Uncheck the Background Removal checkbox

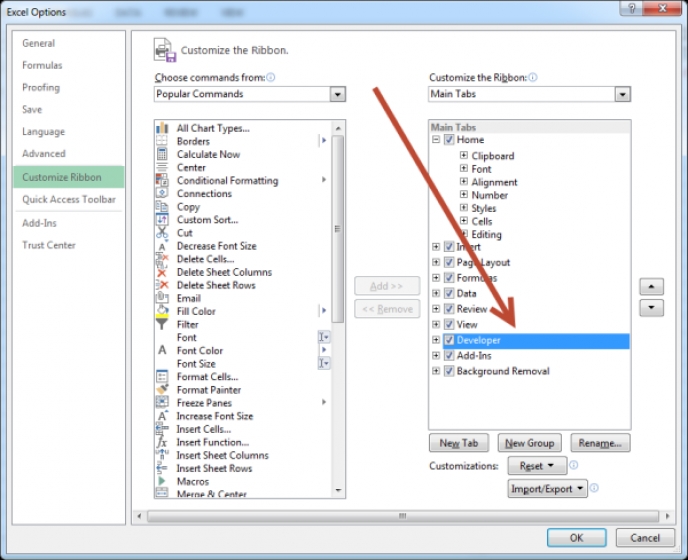point(449,371)
